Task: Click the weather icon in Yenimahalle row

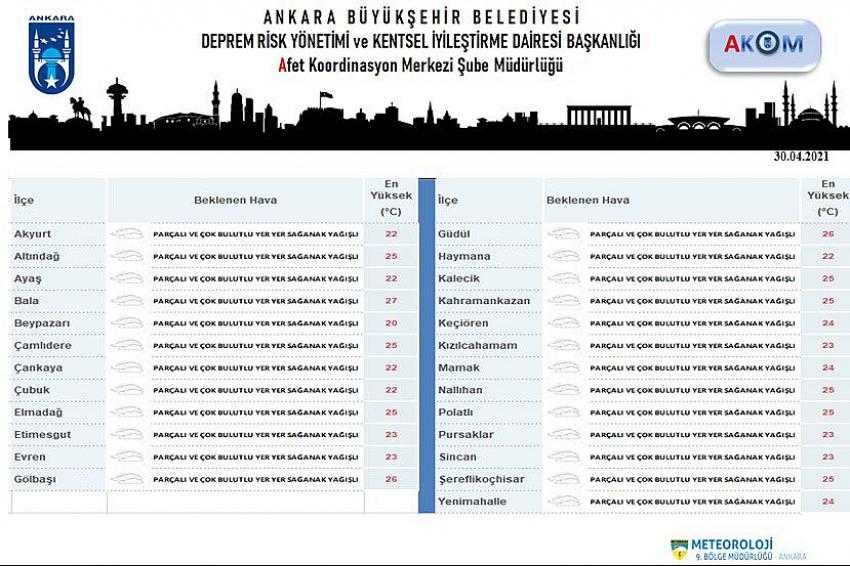Action: tap(565, 502)
